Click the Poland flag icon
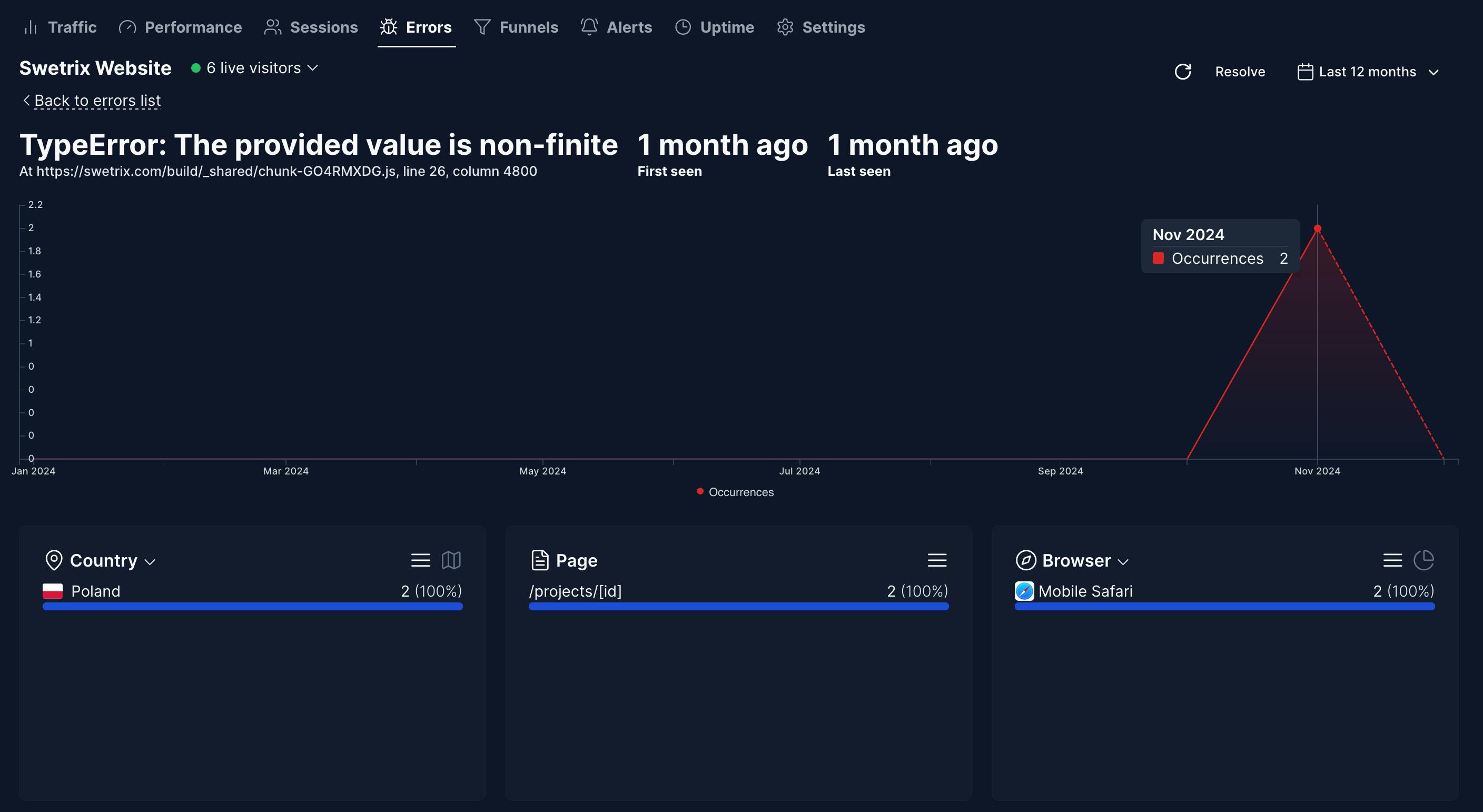Image resolution: width=1483 pixels, height=812 pixels. coord(52,591)
